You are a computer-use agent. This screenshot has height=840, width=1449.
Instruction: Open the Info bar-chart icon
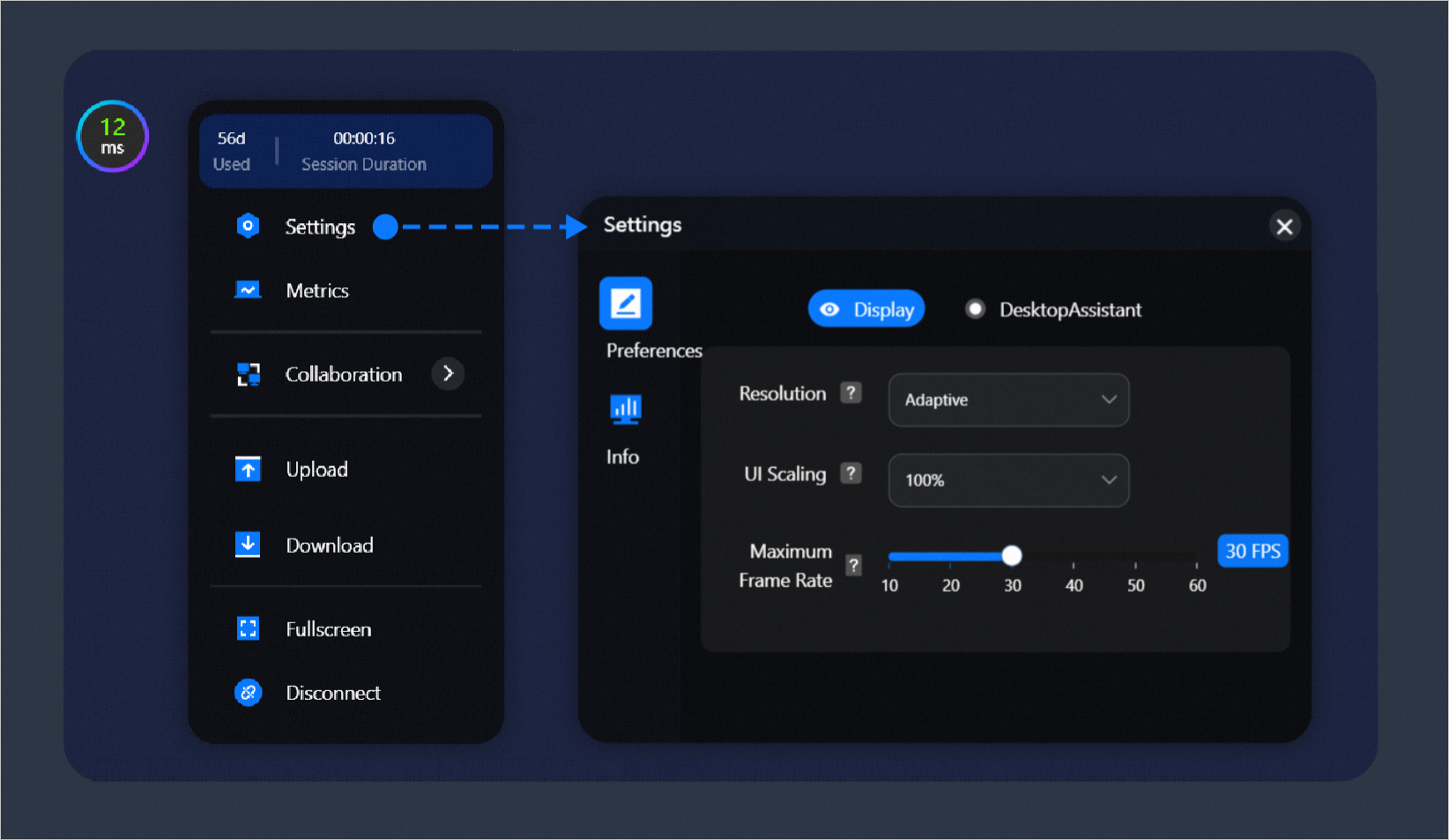click(626, 409)
